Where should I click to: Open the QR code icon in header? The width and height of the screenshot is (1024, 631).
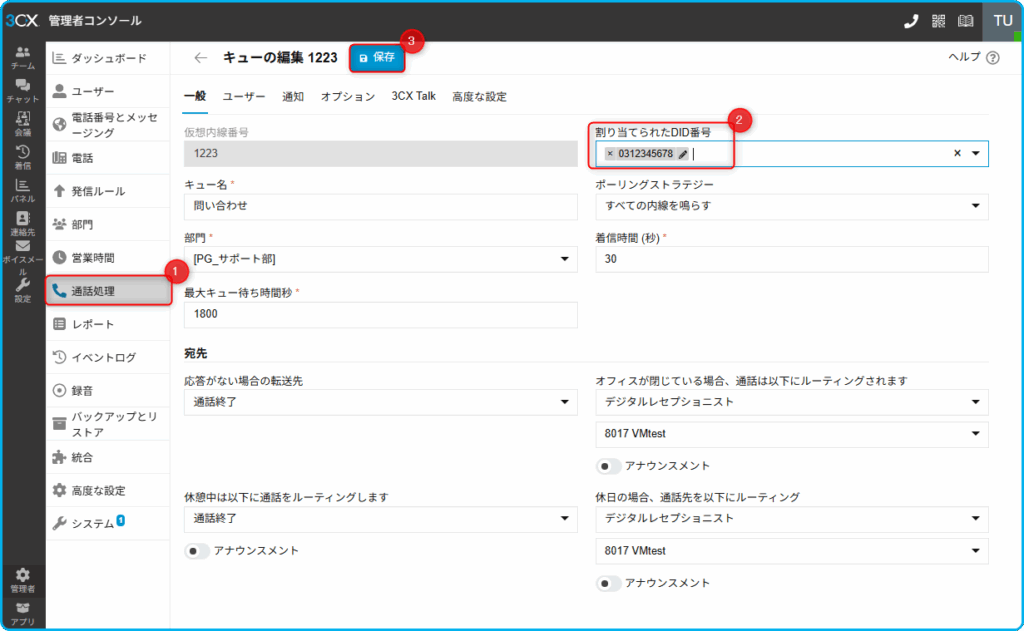(938, 21)
